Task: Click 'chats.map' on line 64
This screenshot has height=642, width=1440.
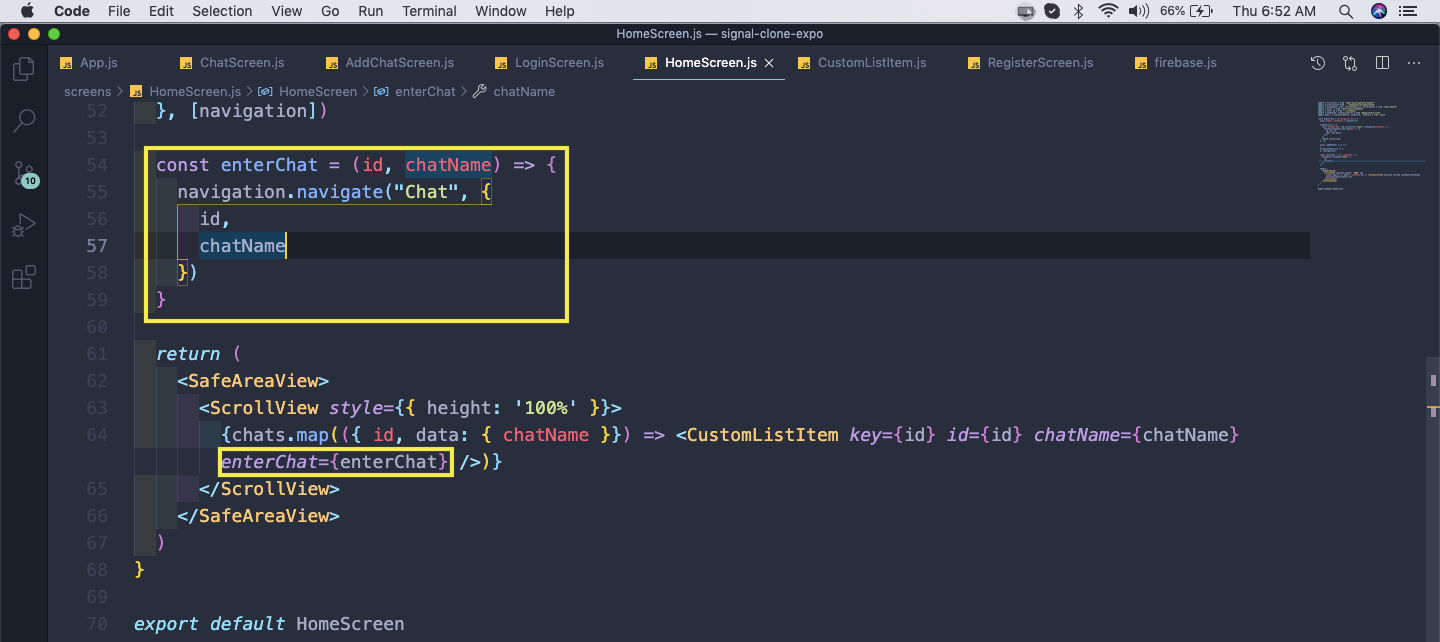Action: click(280, 435)
